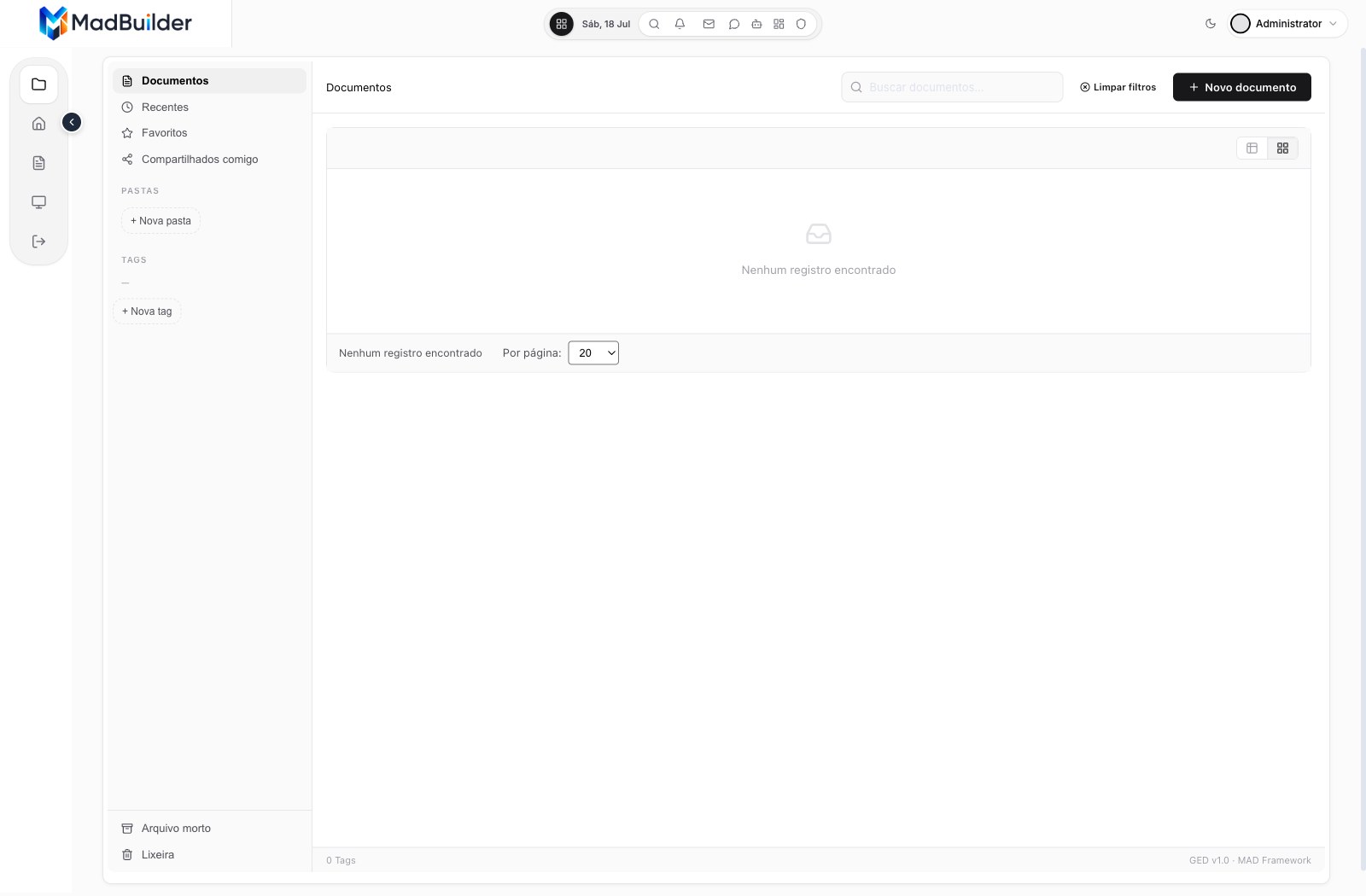Click the MadBuilder logo
The width and height of the screenshot is (1366, 896).
point(115,23)
